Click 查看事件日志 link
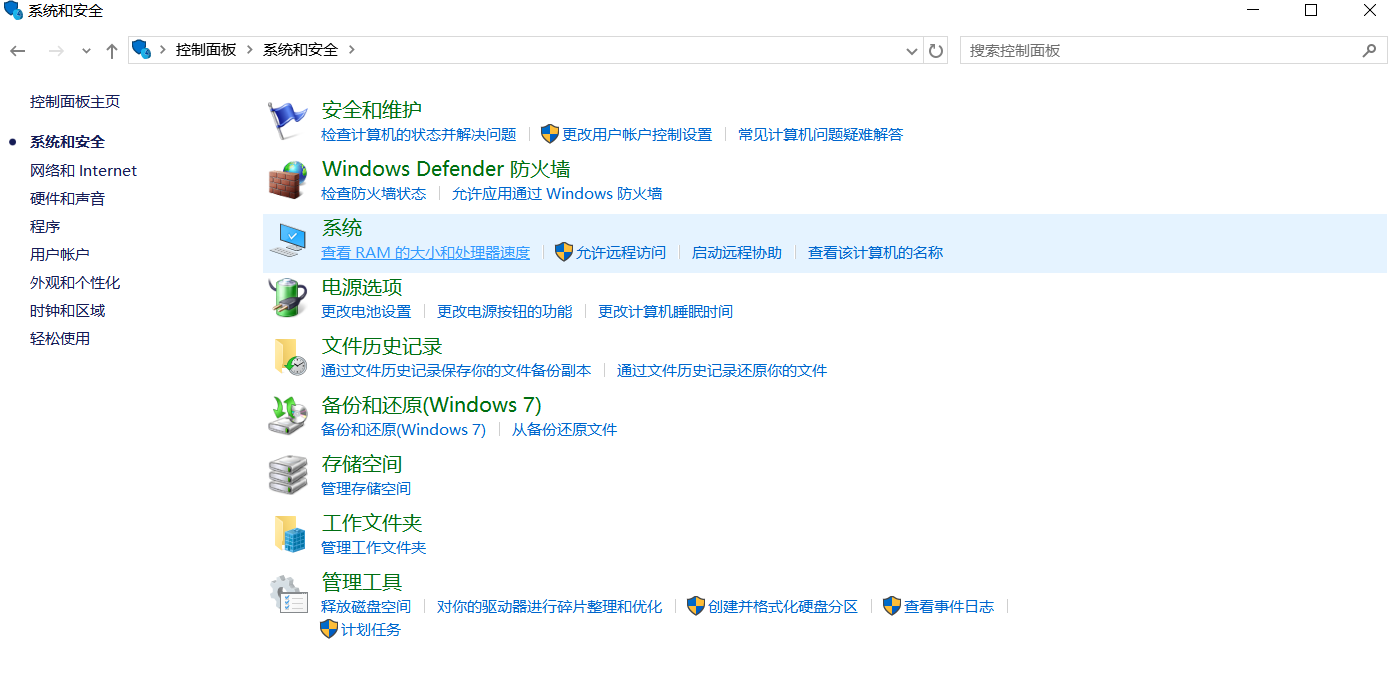Screen dimensions: 1397x682 pos(949,606)
